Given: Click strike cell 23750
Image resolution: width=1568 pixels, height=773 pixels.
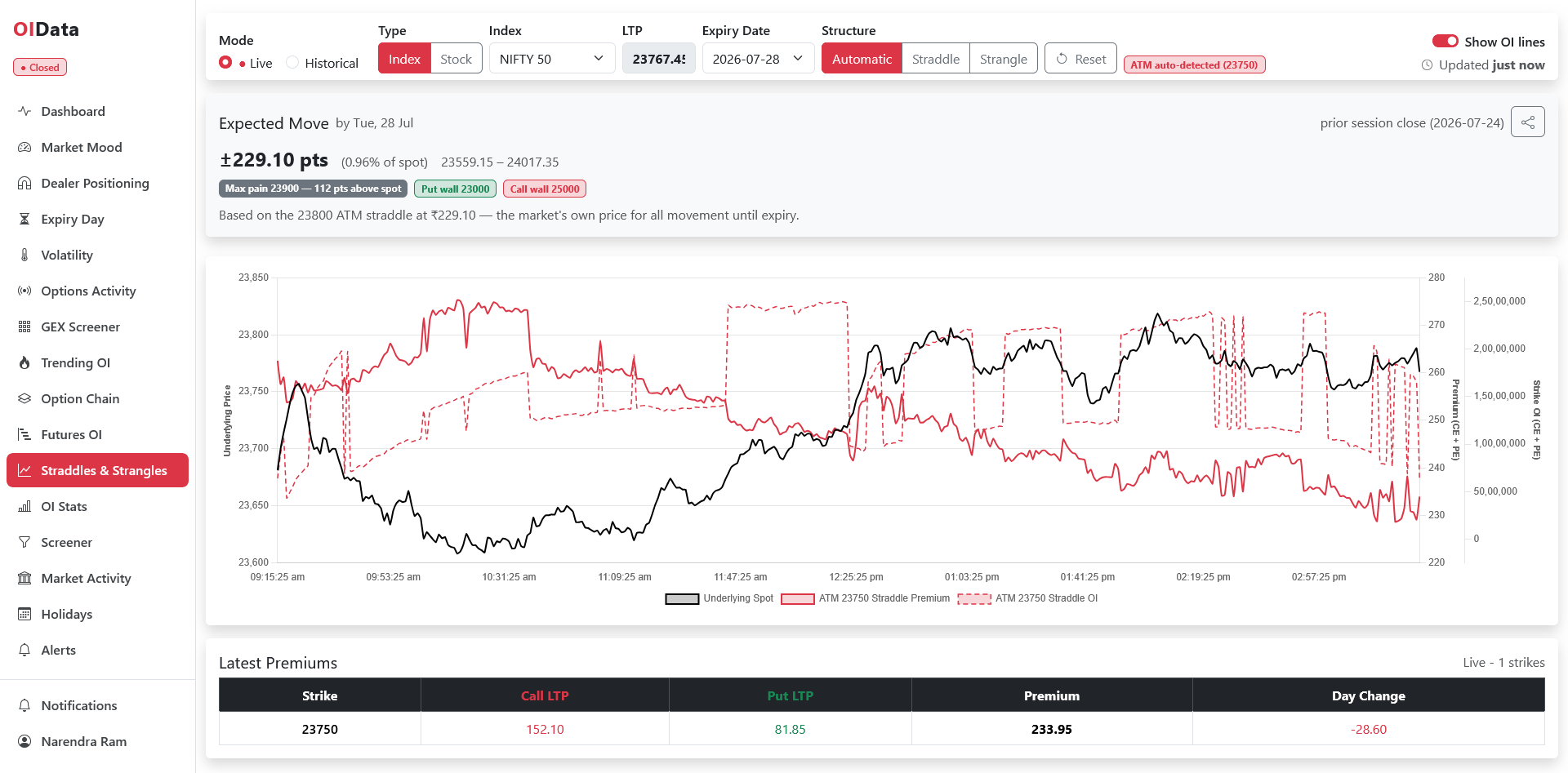Looking at the screenshot, I should tap(319, 729).
